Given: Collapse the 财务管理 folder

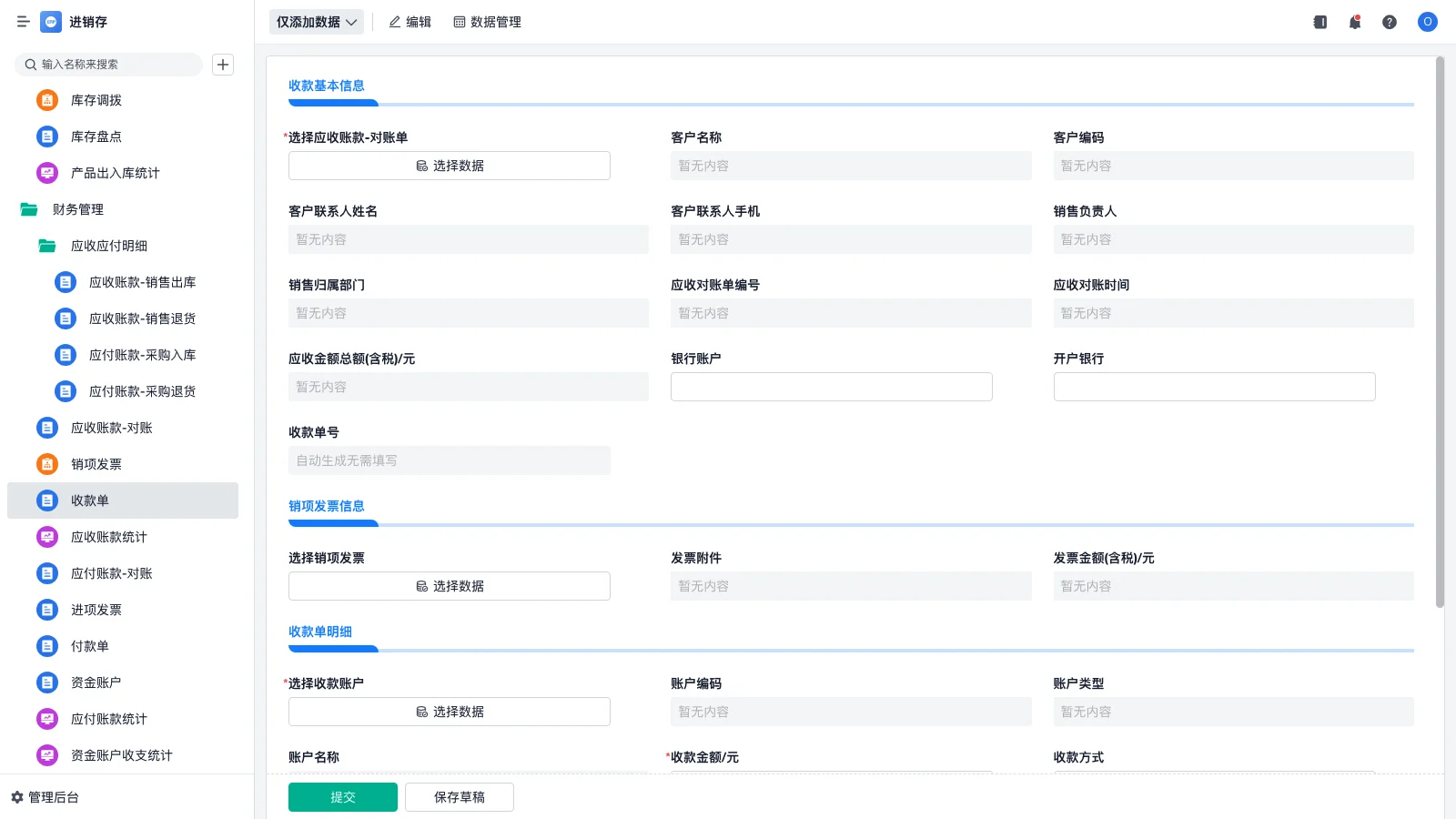Looking at the screenshot, I should pos(29,209).
